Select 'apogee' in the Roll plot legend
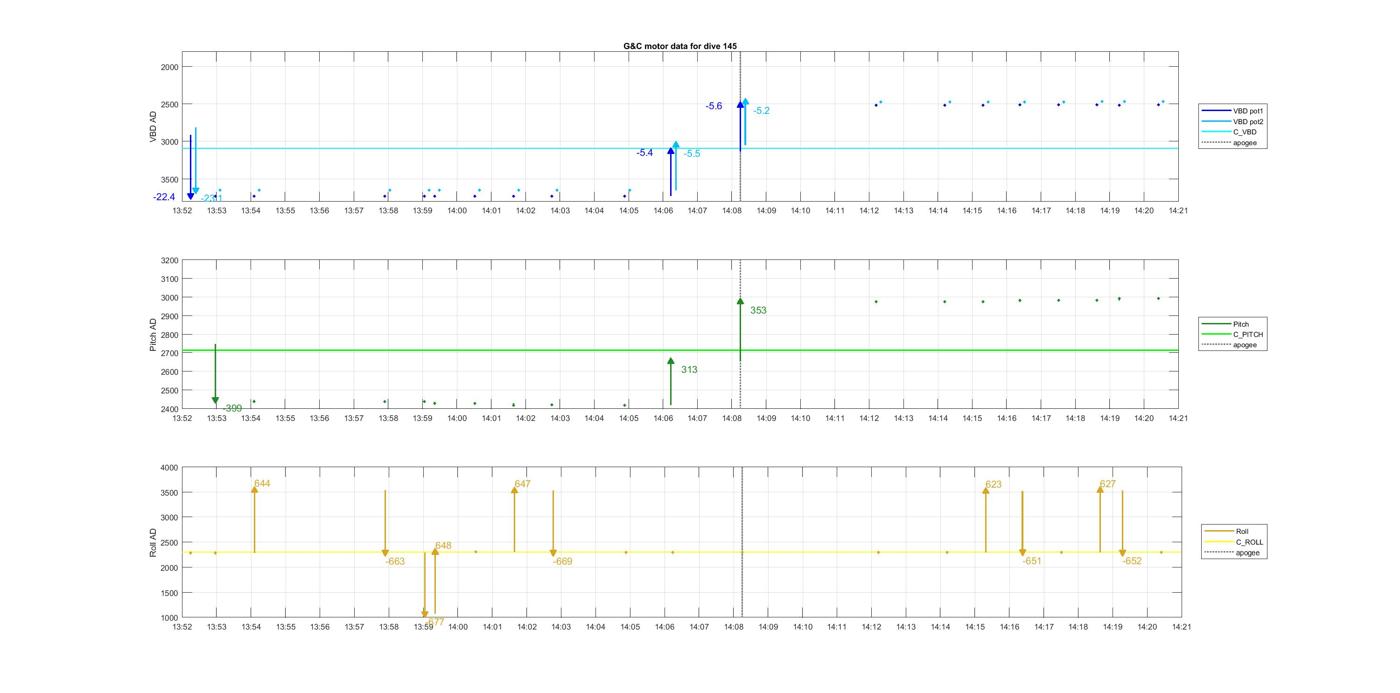 (x=1235, y=552)
